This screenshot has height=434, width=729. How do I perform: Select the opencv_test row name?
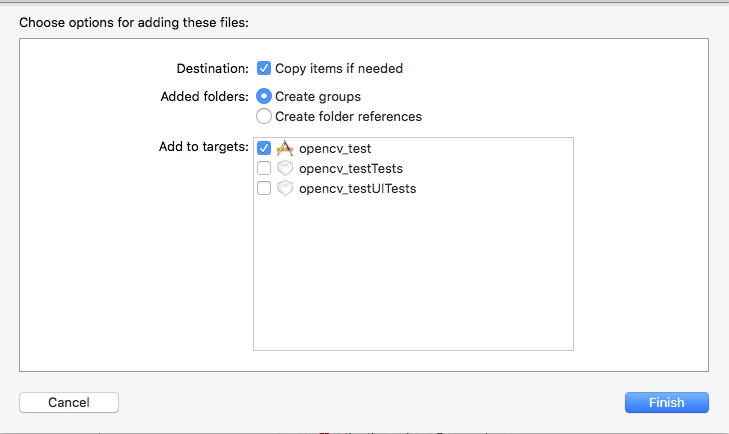(335, 148)
